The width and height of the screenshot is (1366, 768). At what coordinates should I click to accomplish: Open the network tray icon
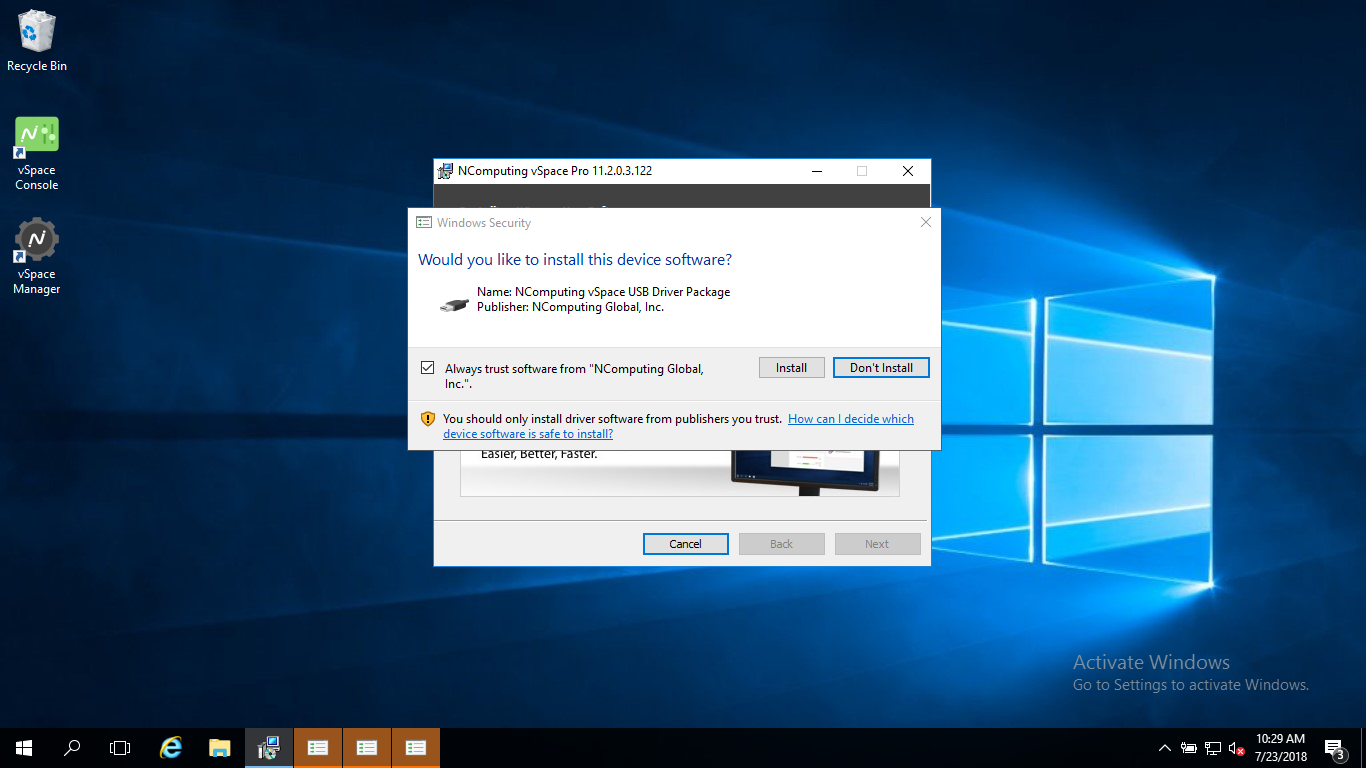point(1213,748)
